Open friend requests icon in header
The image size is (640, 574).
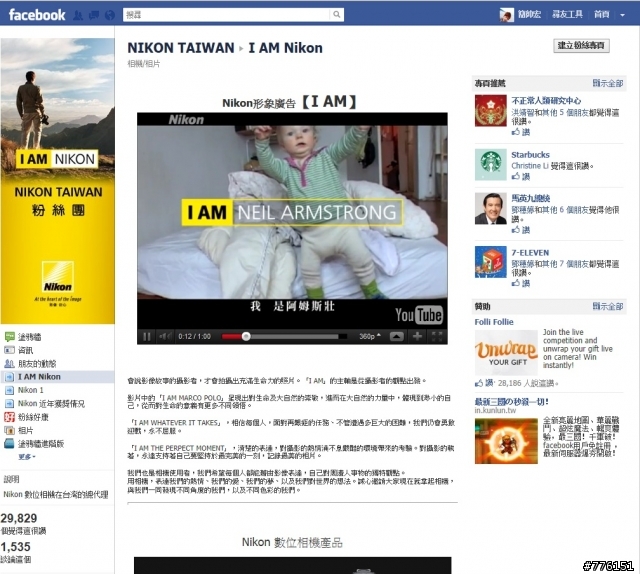(78, 15)
